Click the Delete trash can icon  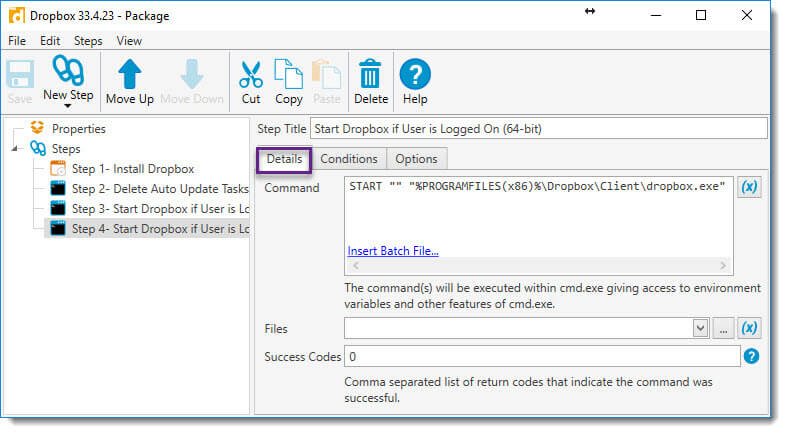[x=370, y=74]
